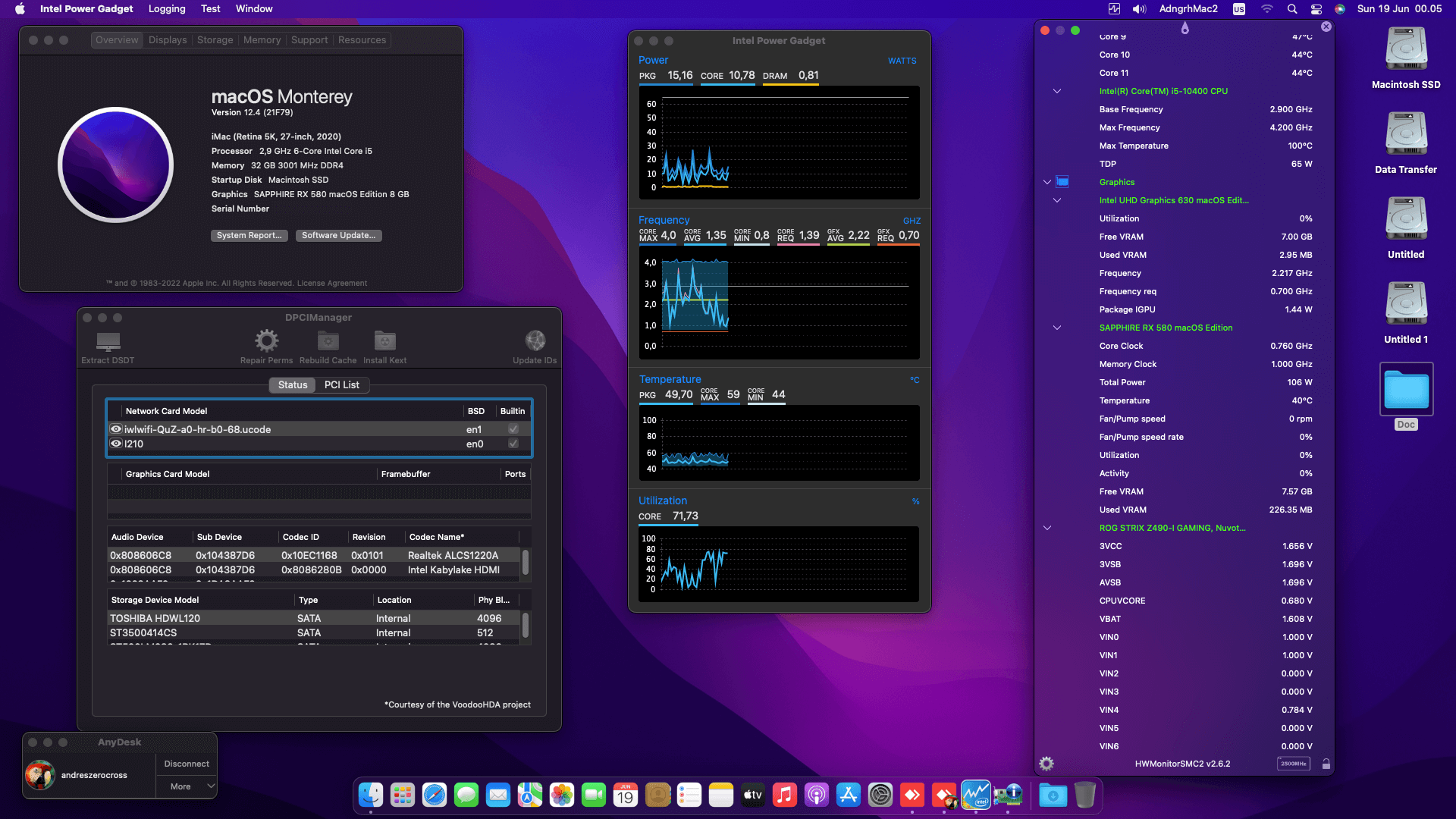Click the Repair Perms gear icon
The width and height of the screenshot is (1456, 819).
tap(266, 340)
